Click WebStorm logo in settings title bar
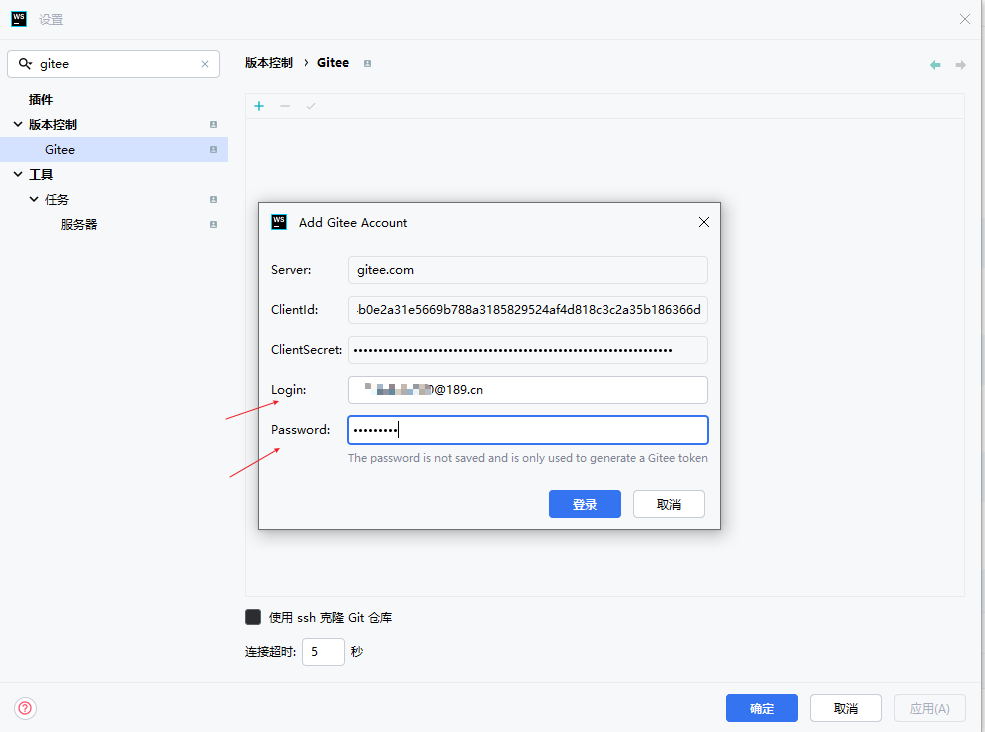This screenshot has width=985, height=732. pyautogui.click(x=19, y=19)
